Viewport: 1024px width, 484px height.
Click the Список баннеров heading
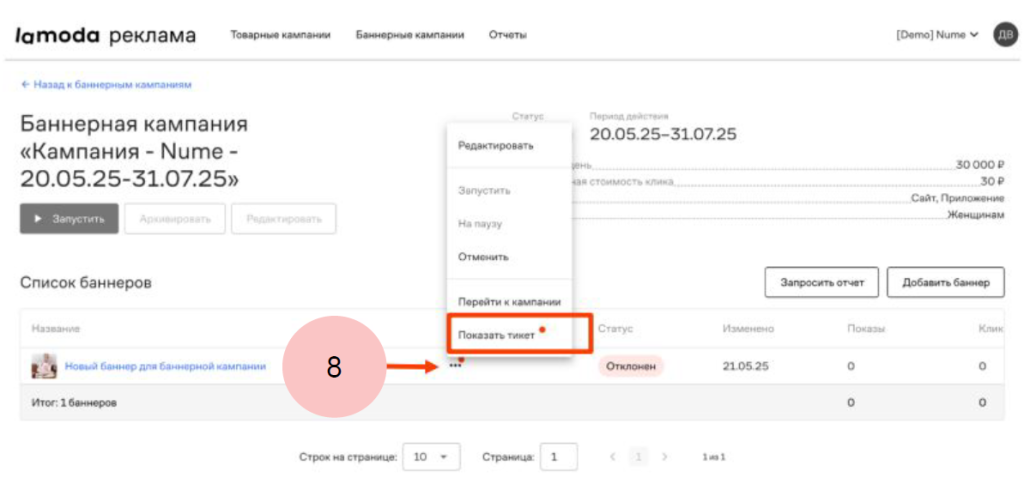tap(86, 283)
